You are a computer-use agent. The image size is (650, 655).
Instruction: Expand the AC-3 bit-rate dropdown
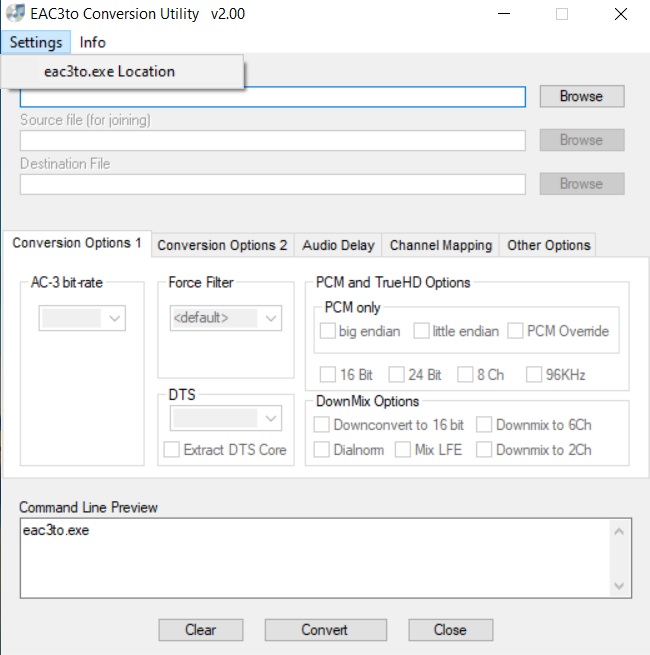pos(82,318)
